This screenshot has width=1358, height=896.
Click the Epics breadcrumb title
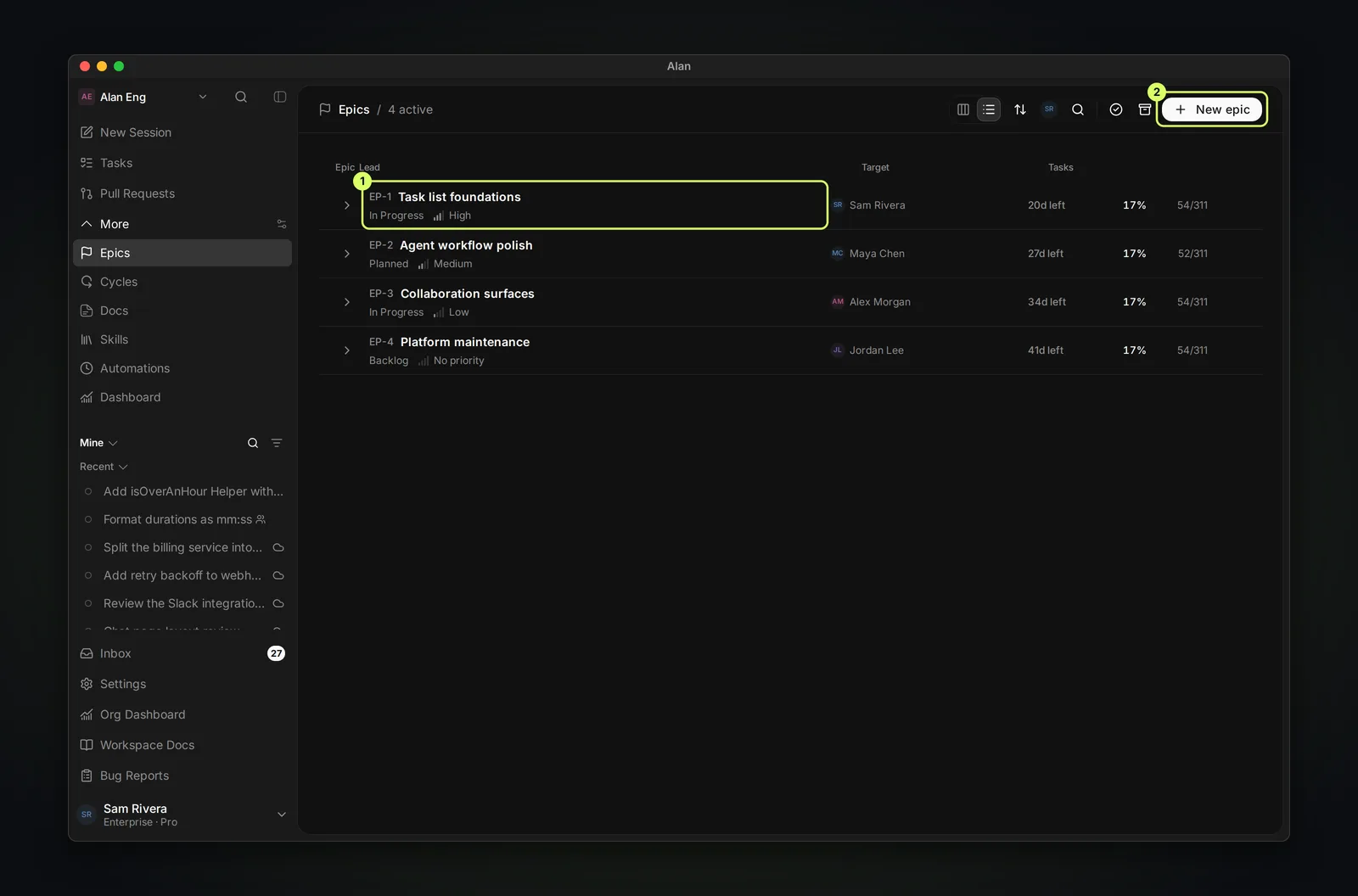[354, 109]
